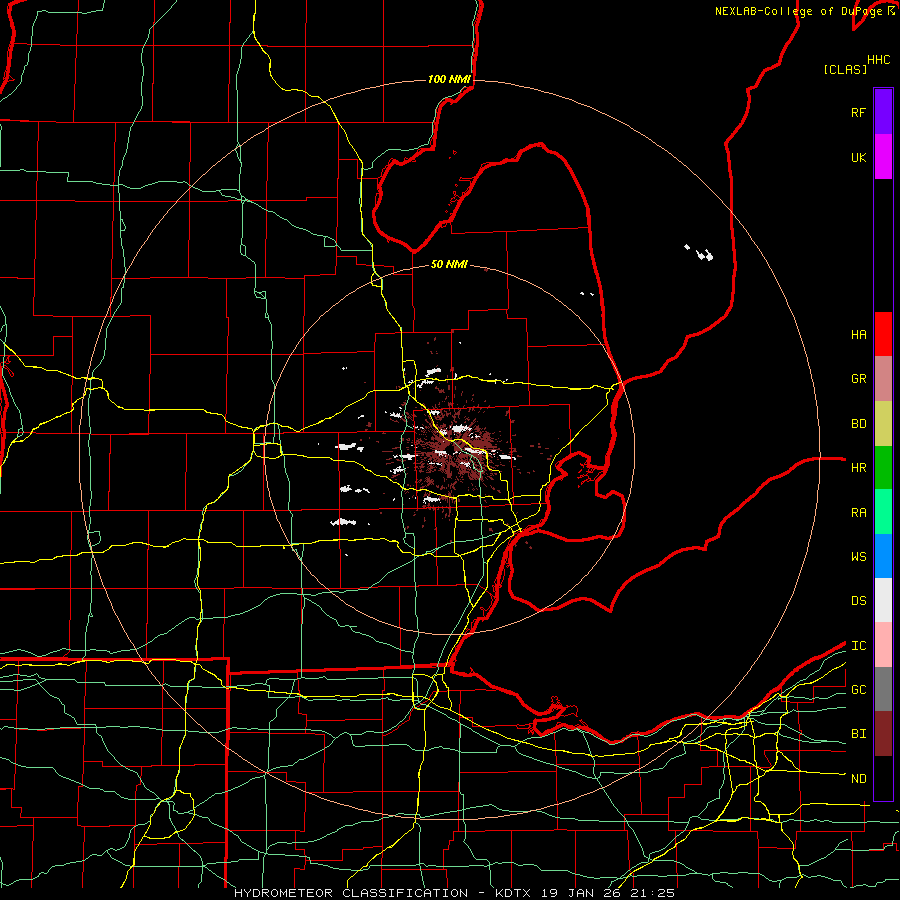Click the RF purple legend swatch

tap(883, 112)
